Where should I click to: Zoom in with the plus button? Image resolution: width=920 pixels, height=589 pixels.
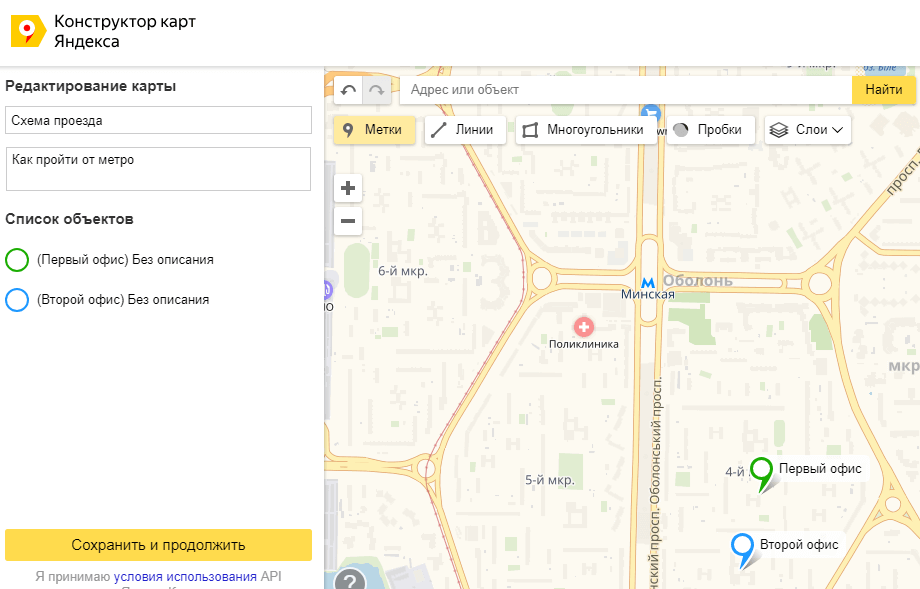coord(348,188)
